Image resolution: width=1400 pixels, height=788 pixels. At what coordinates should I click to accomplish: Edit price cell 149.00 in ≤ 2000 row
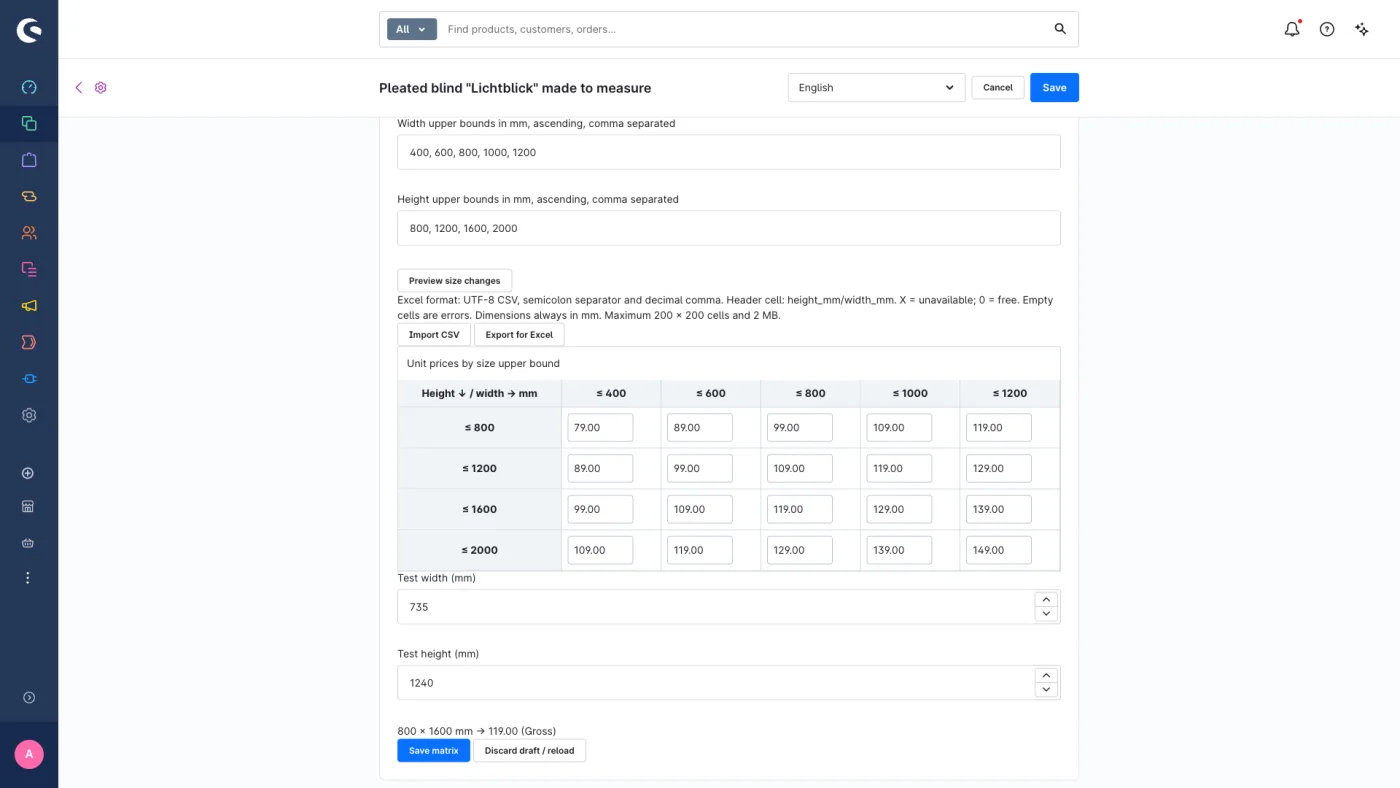[x=998, y=550]
